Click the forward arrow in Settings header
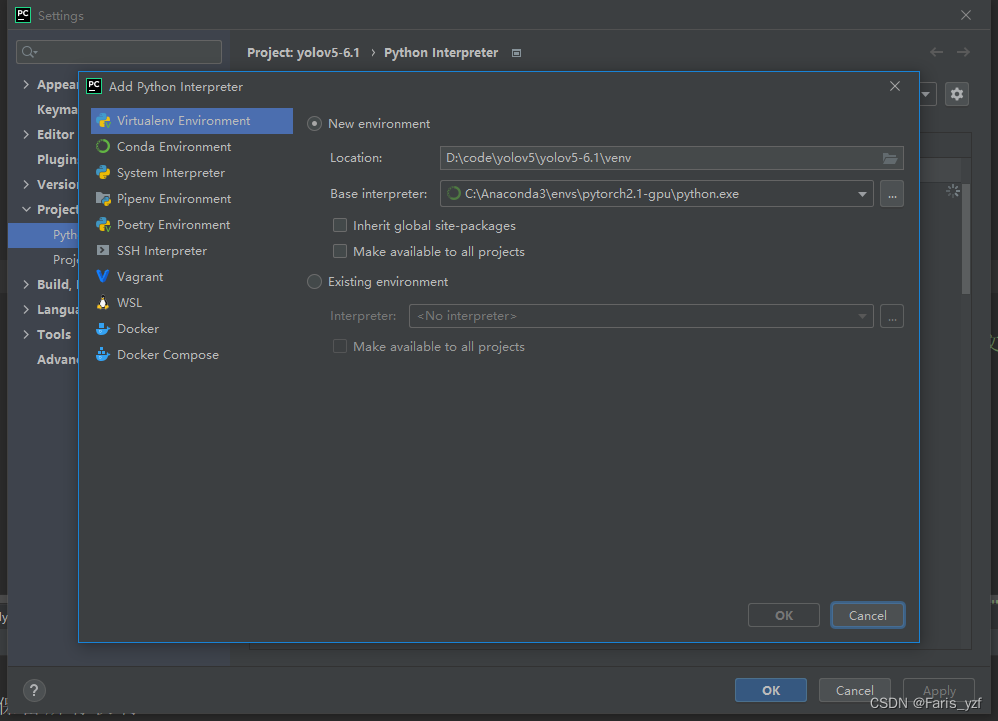This screenshot has width=998, height=721. pyautogui.click(x=963, y=52)
